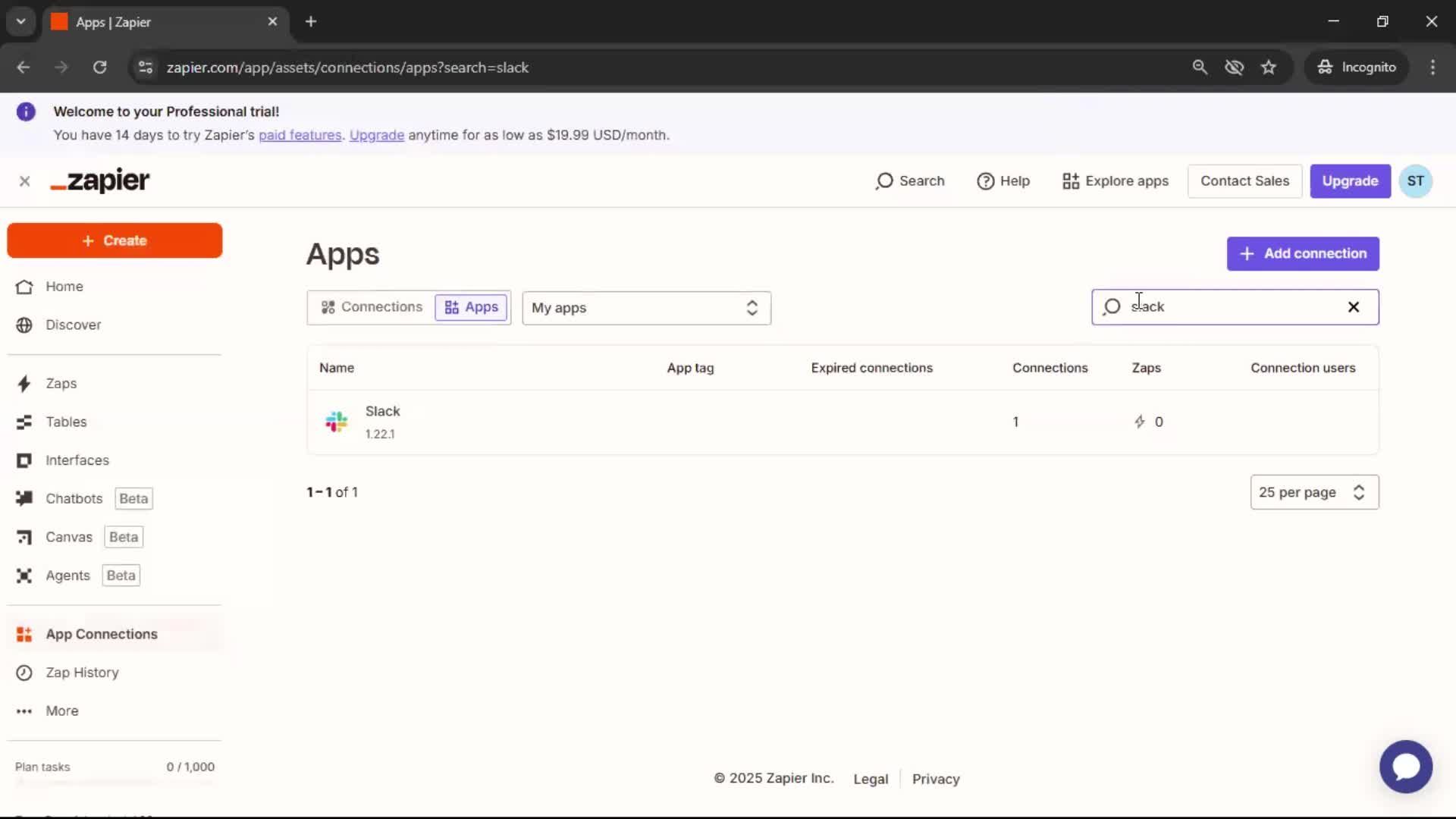The image size is (1456, 819).
Task: Click the third-party cookies blocked eye icon
Action: click(x=1234, y=67)
